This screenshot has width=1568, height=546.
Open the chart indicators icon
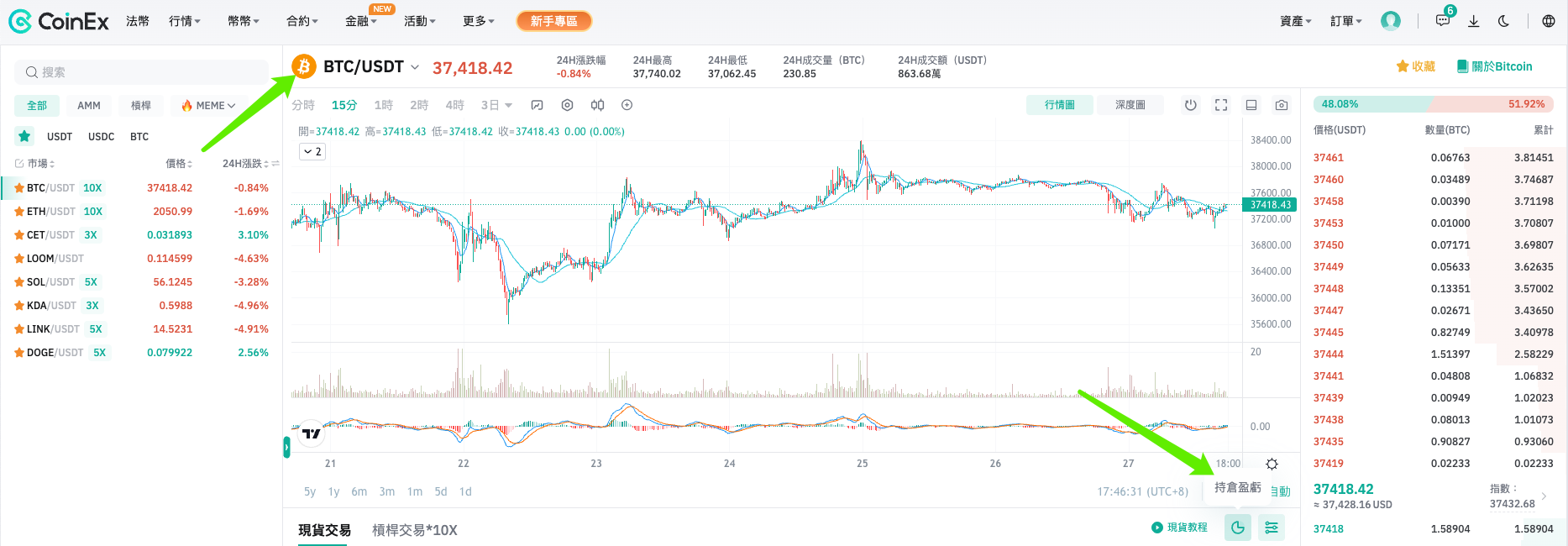[x=538, y=105]
